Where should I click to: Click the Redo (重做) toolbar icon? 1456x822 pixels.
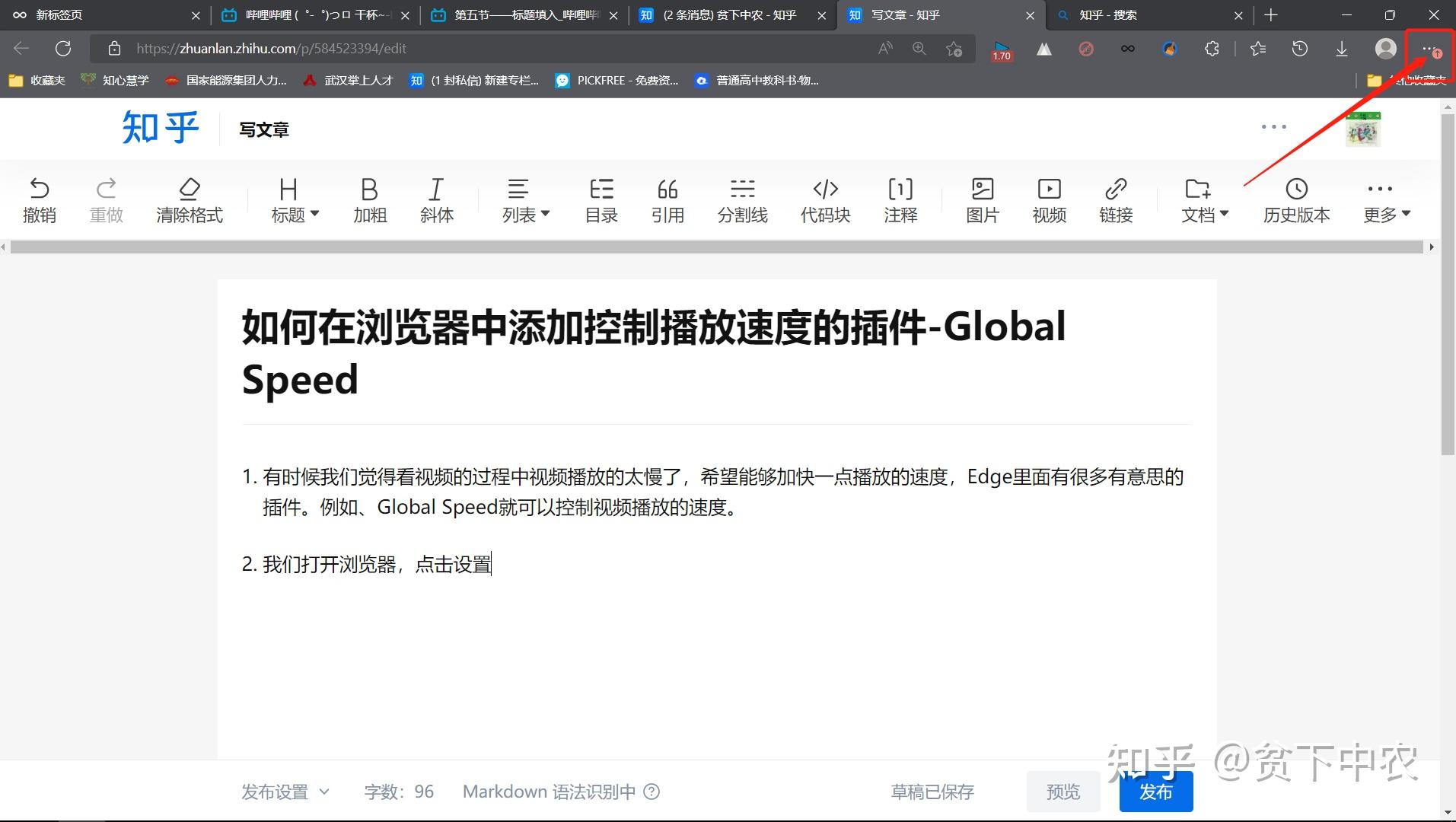pyautogui.click(x=107, y=200)
